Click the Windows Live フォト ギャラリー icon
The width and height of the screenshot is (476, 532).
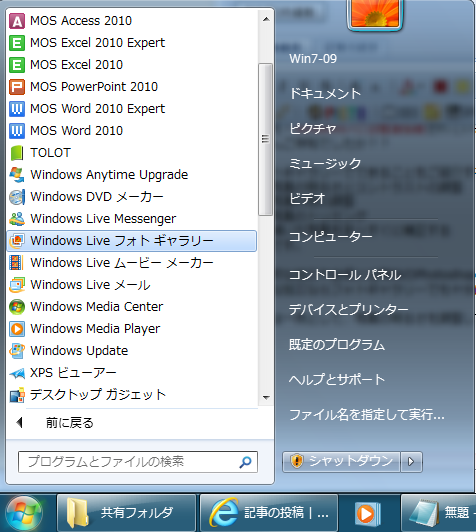point(17,241)
